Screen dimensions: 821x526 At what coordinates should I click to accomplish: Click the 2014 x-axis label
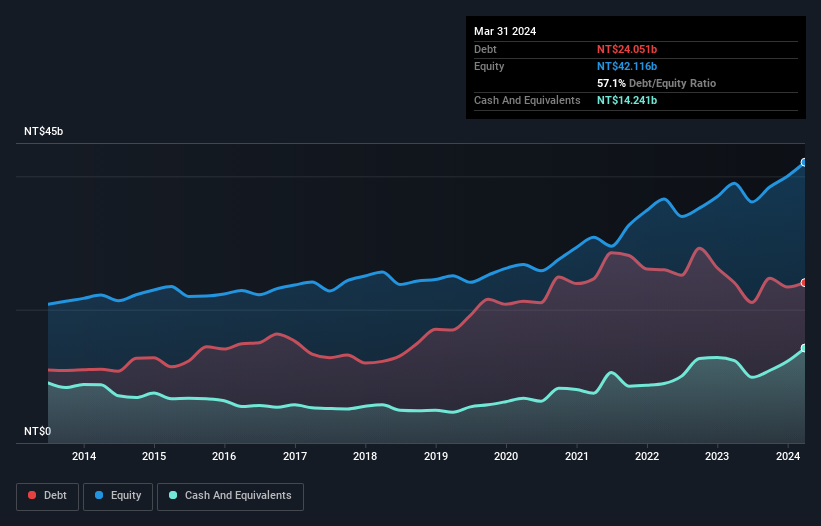click(84, 456)
